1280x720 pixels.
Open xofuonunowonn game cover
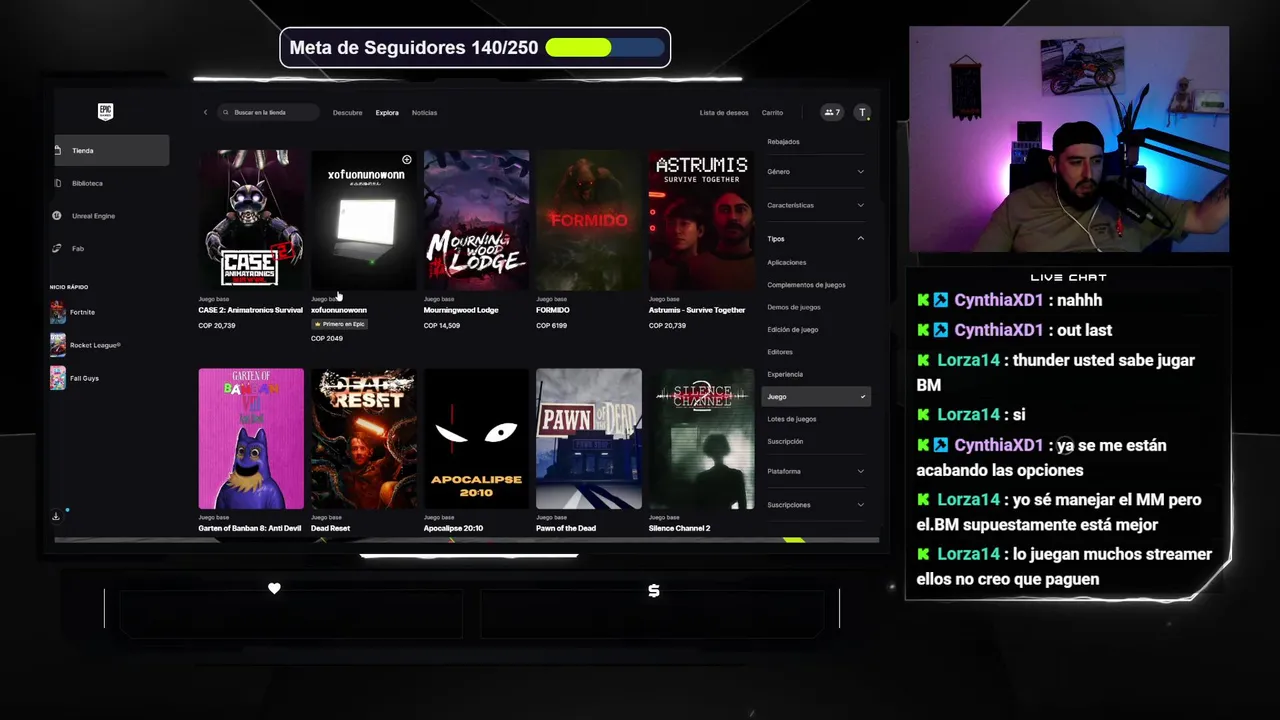364,220
